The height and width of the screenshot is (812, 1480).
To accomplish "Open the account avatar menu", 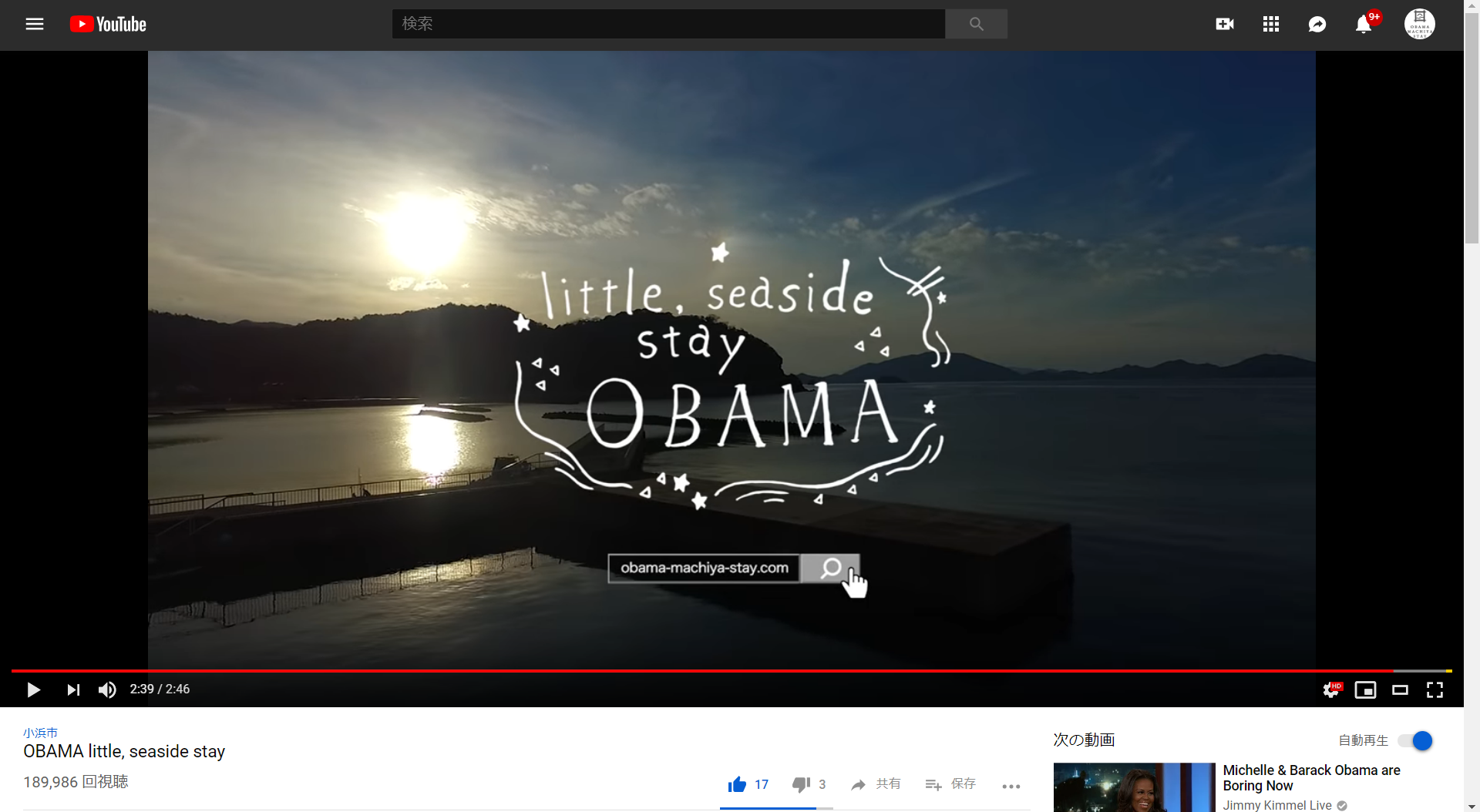I will [x=1419, y=24].
